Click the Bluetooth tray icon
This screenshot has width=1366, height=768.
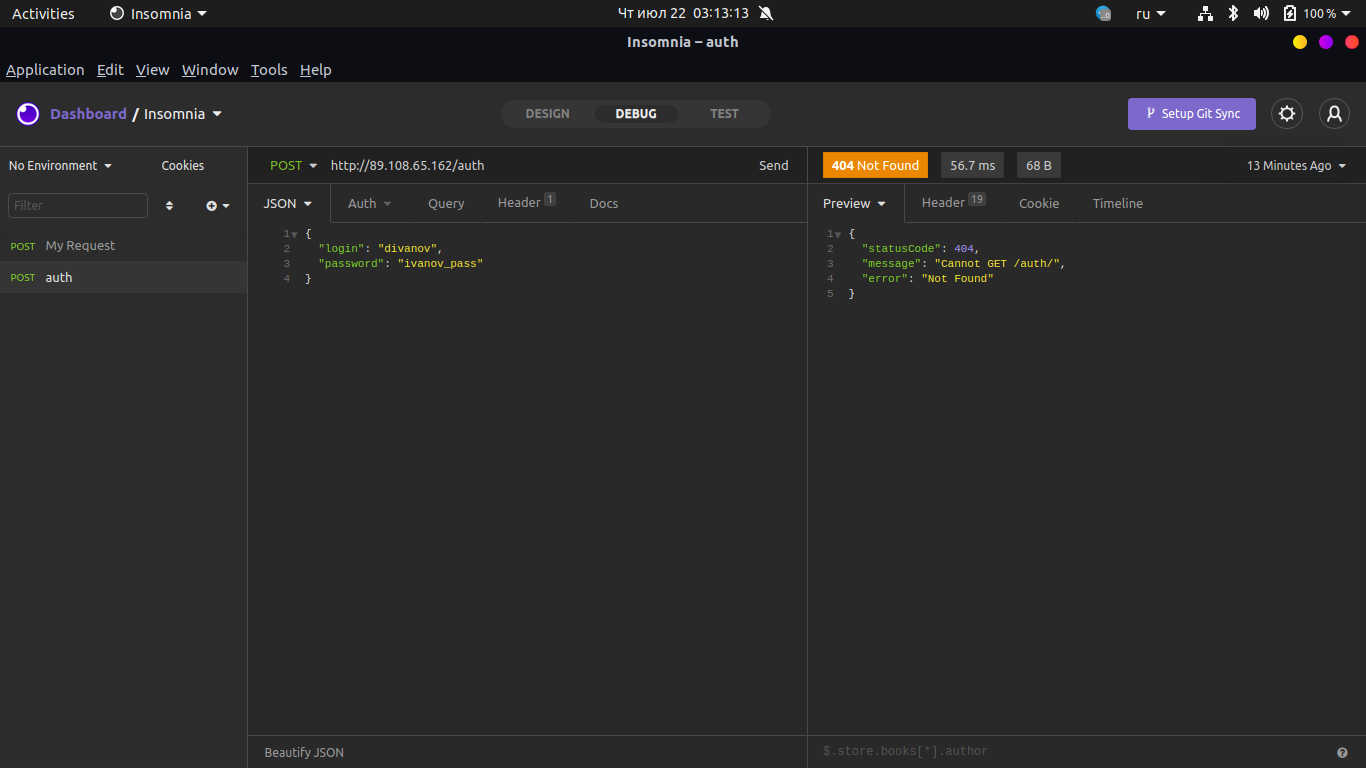pyautogui.click(x=1233, y=13)
